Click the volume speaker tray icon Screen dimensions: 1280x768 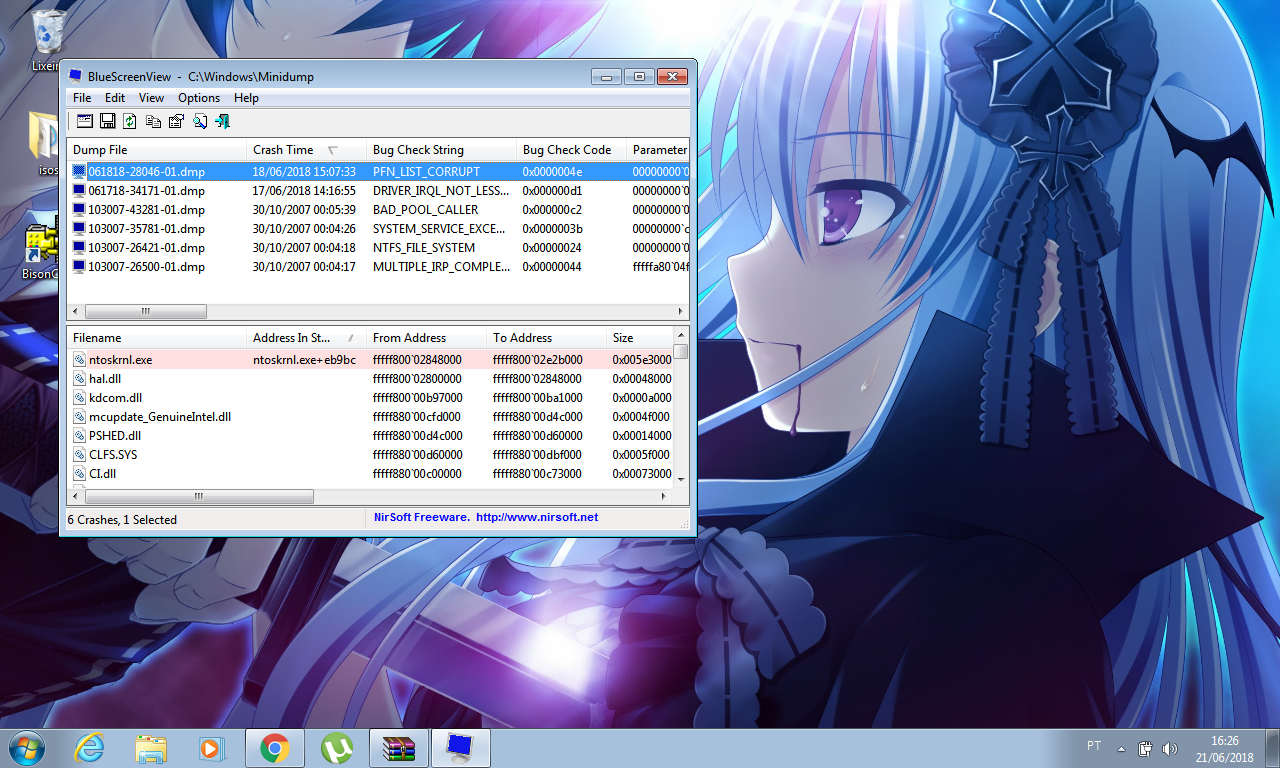[1170, 748]
